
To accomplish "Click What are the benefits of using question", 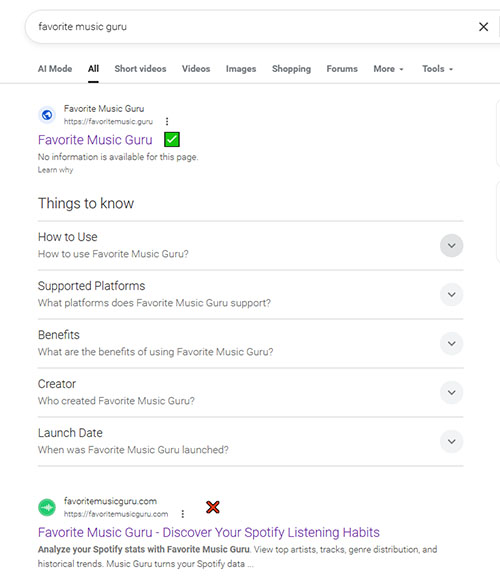I will click(155, 352).
